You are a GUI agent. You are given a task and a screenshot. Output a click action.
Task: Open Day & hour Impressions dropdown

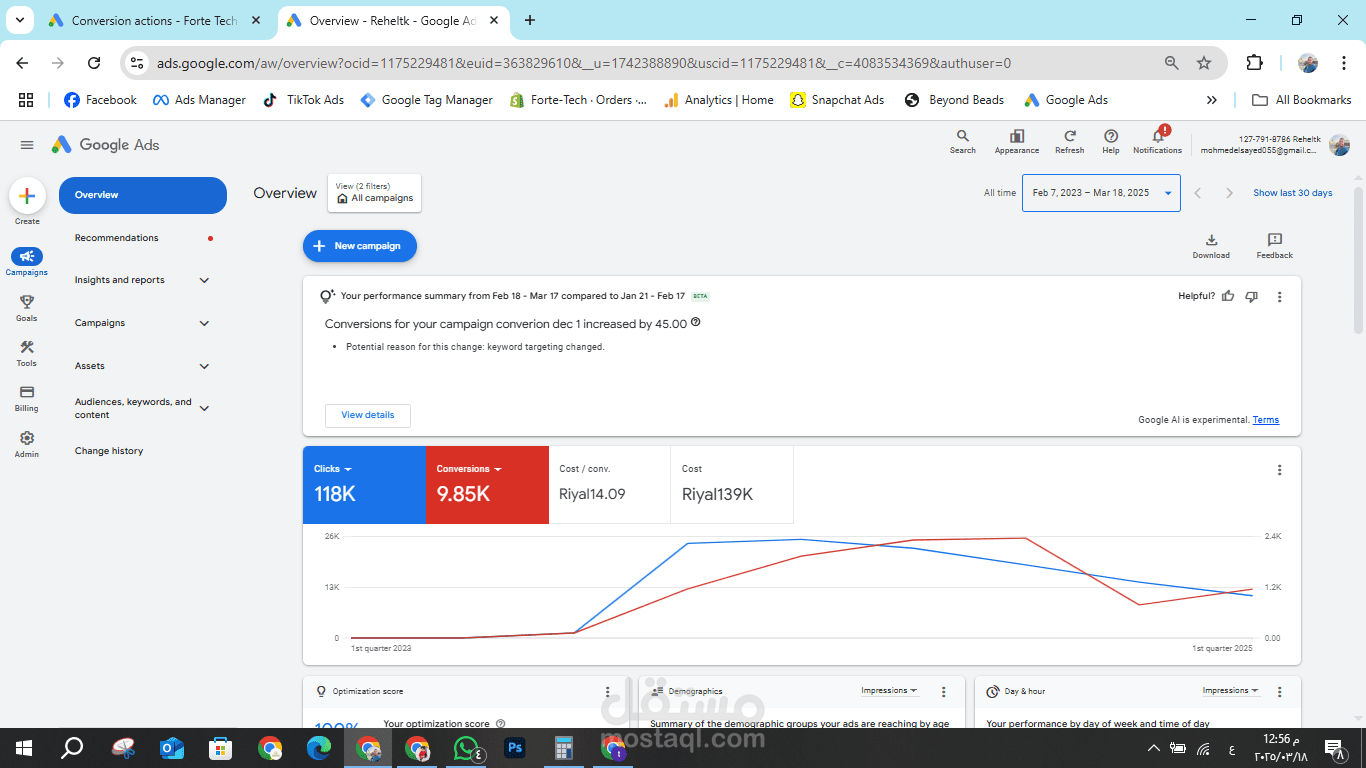point(1230,691)
